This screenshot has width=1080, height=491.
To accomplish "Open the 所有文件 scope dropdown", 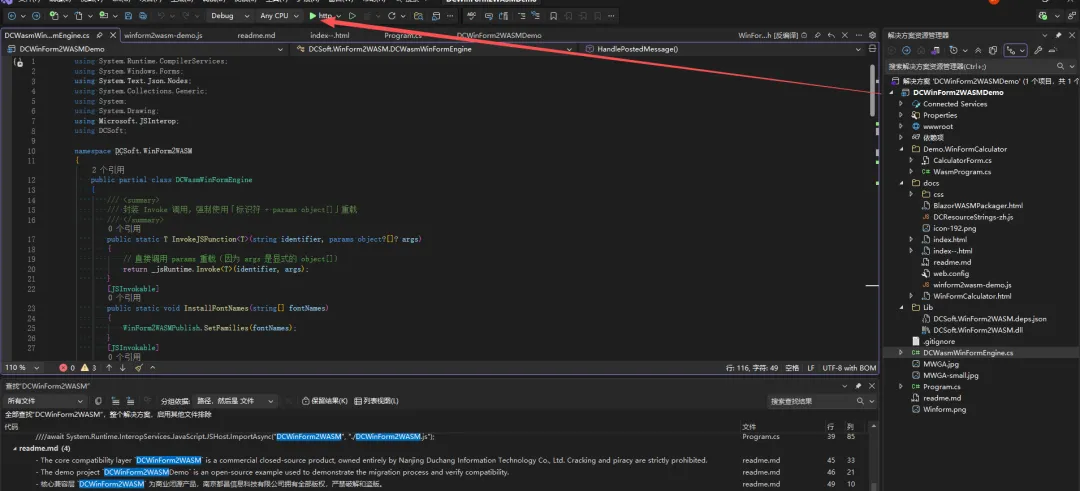I will [44, 401].
